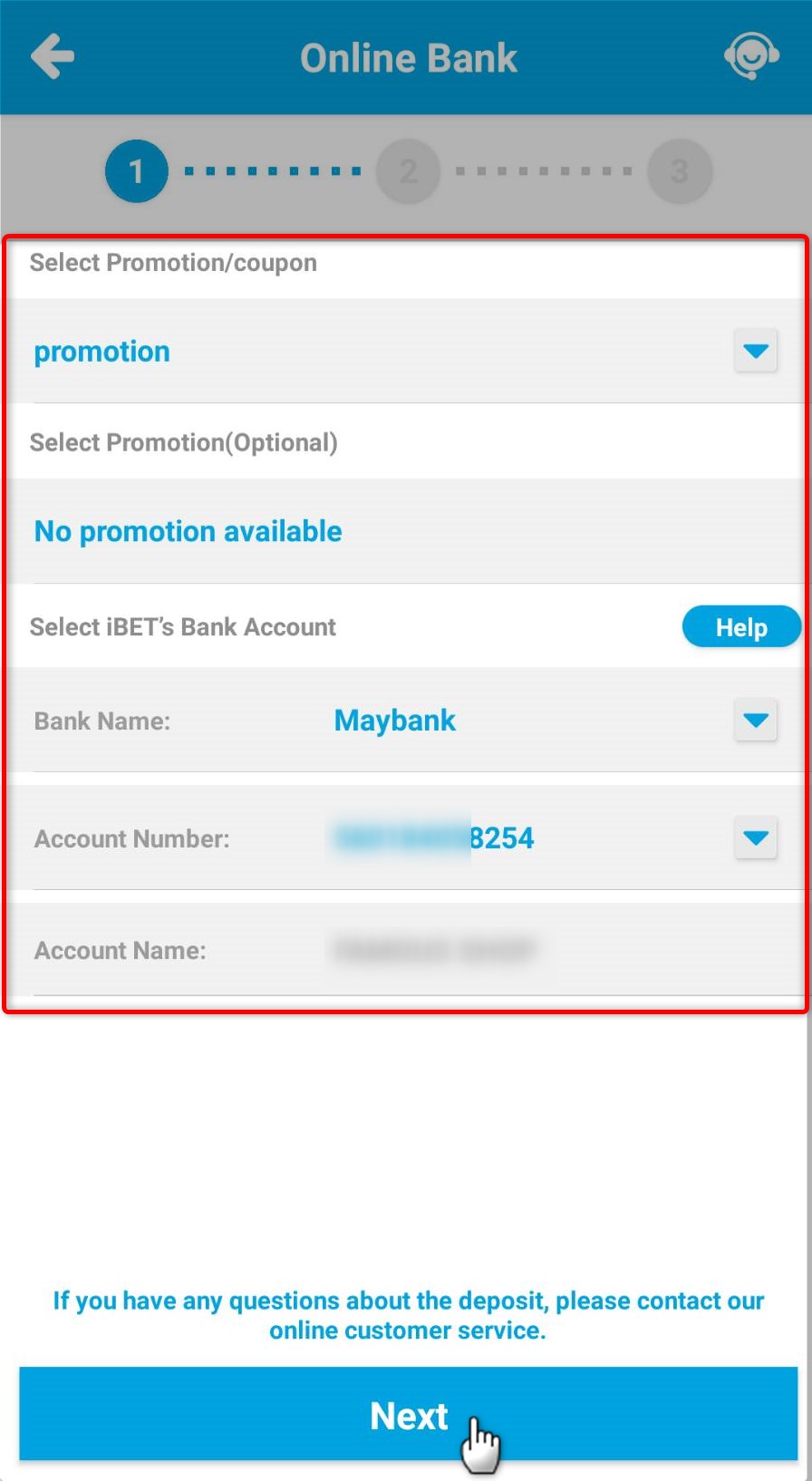This screenshot has height=1481, width=812.
Task: Open the promotion dropdown
Action: pyautogui.click(x=755, y=351)
